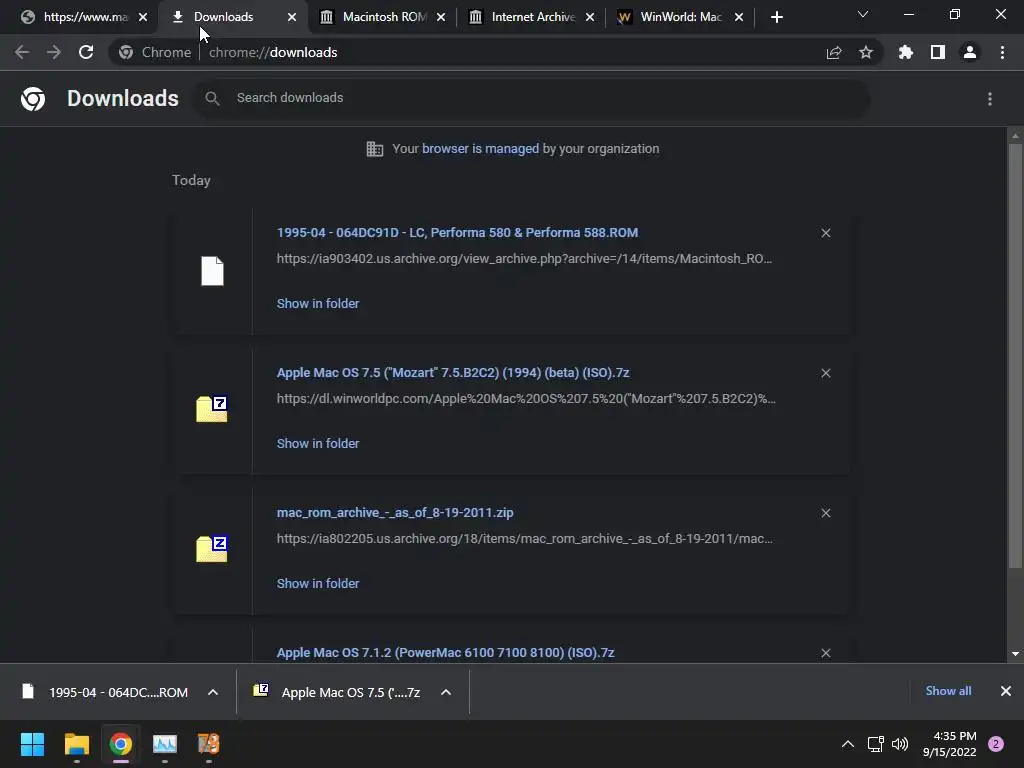
Task: Click the 'browser is managed' link
Action: tap(481, 149)
